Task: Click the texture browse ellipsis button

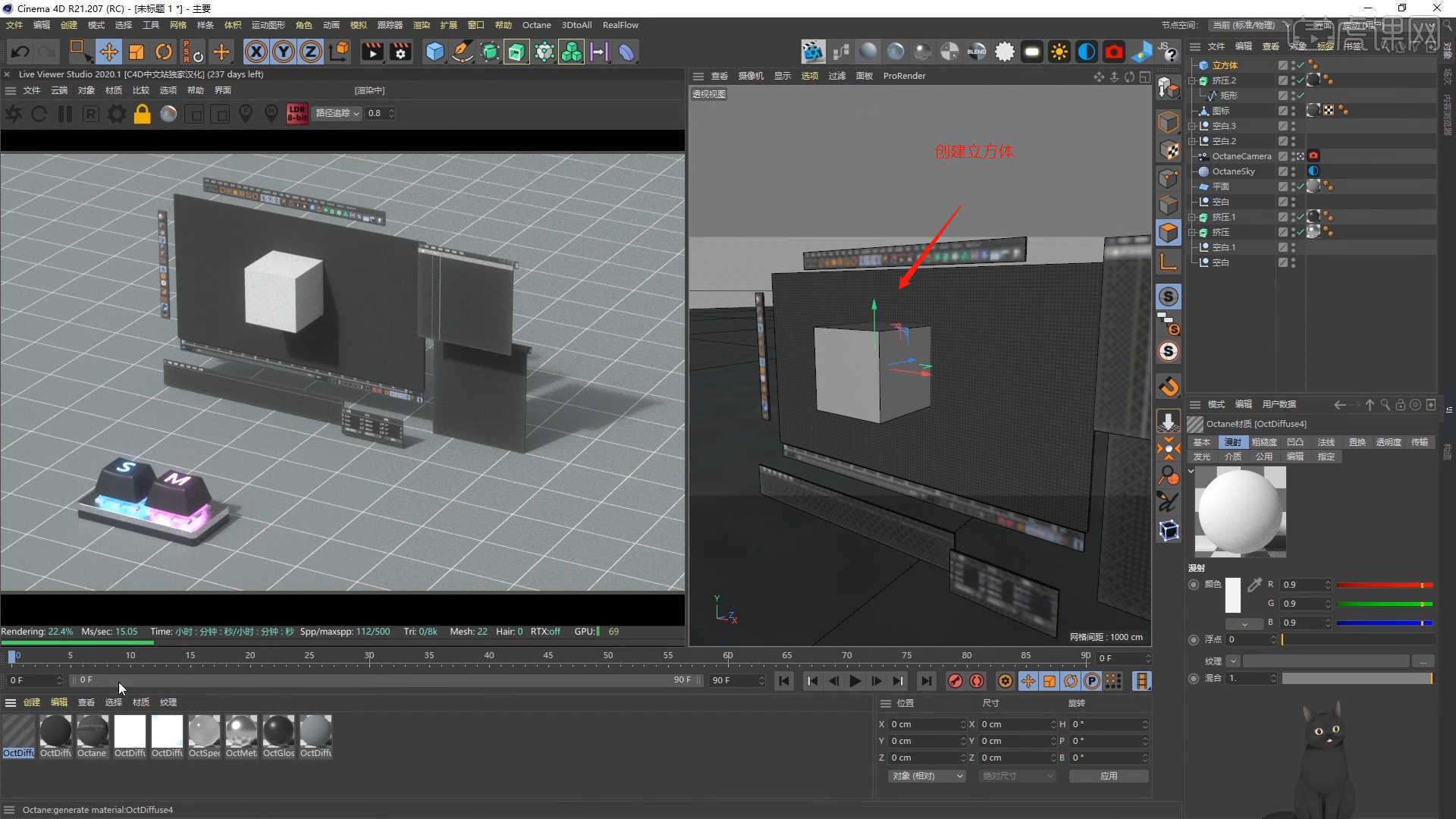Action: tap(1423, 661)
